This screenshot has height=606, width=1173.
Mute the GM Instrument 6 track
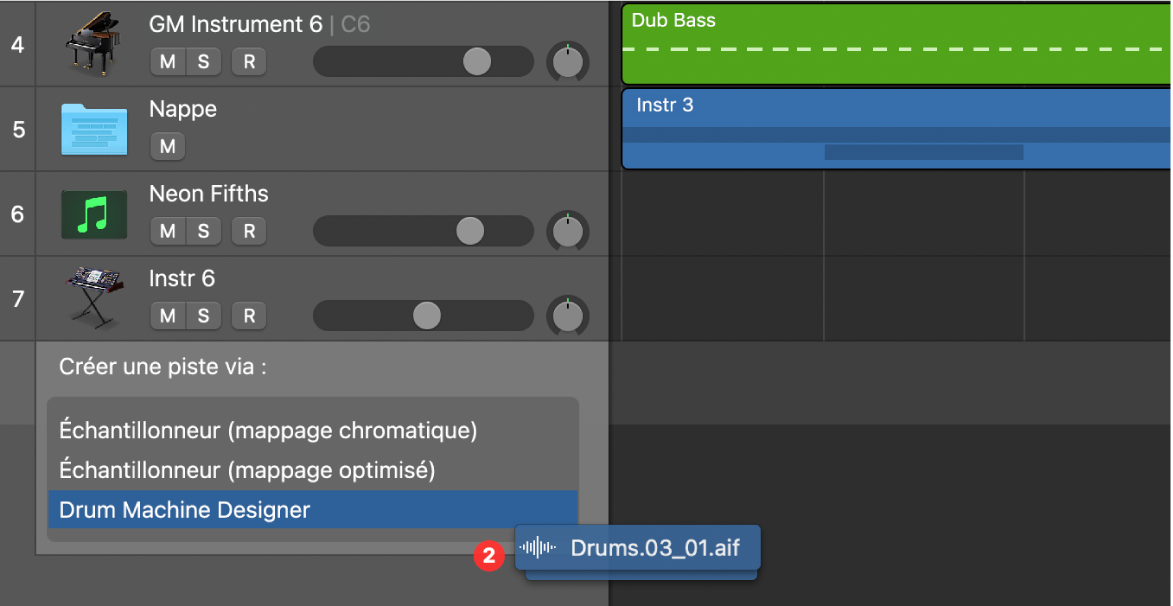pyautogui.click(x=167, y=62)
